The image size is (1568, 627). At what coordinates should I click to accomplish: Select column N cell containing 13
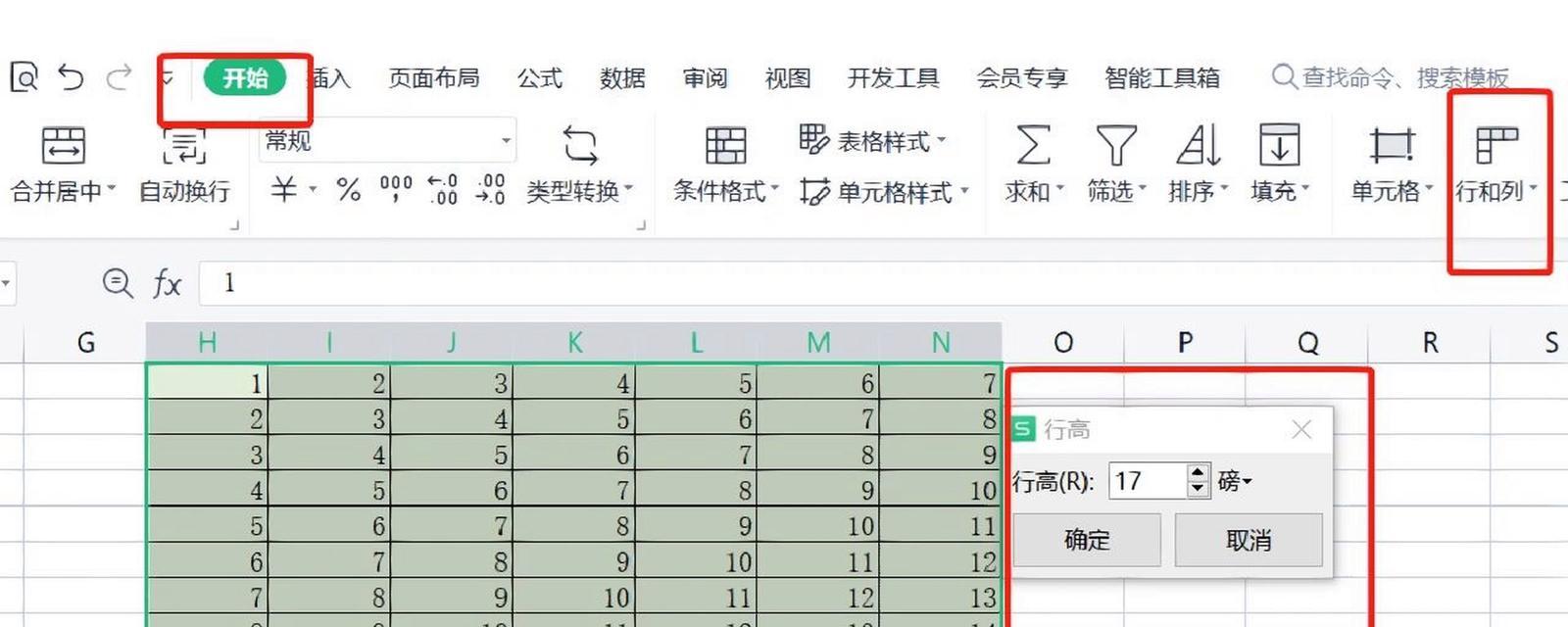941,597
